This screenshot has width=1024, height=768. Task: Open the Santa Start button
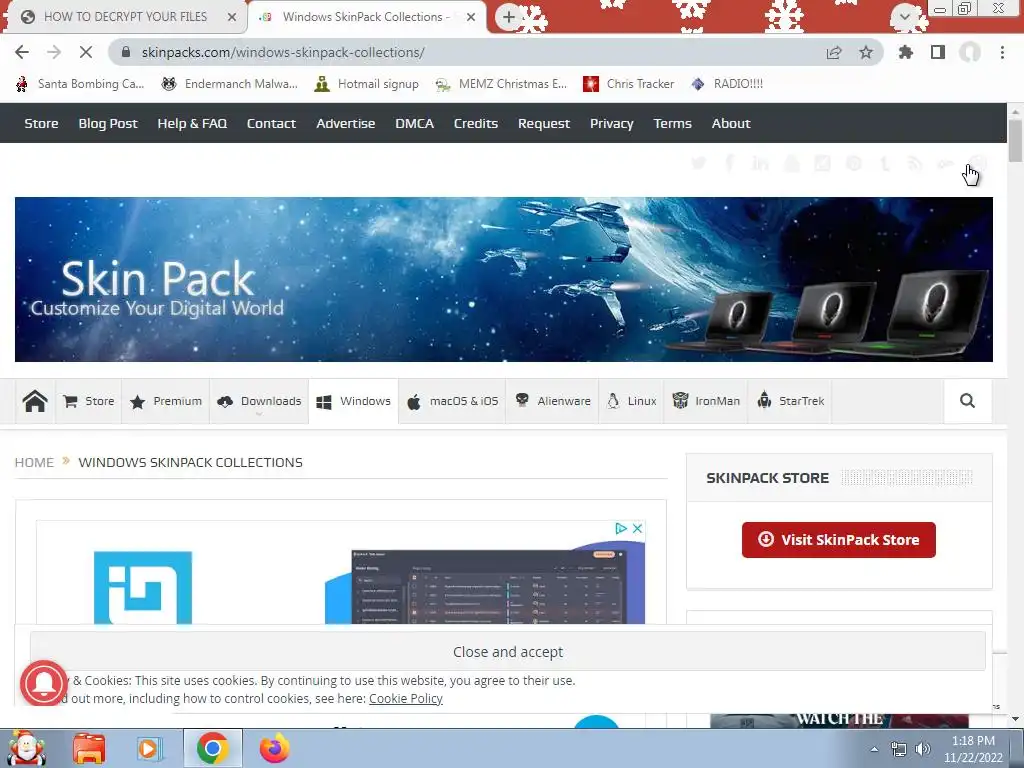pyautogui.click(x=25, y=748)
